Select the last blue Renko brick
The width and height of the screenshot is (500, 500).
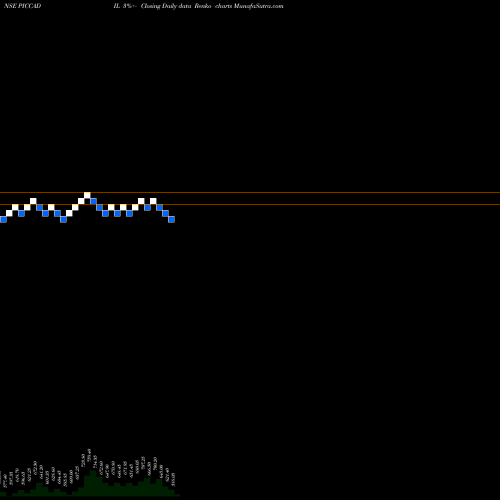tap(171, 219)
